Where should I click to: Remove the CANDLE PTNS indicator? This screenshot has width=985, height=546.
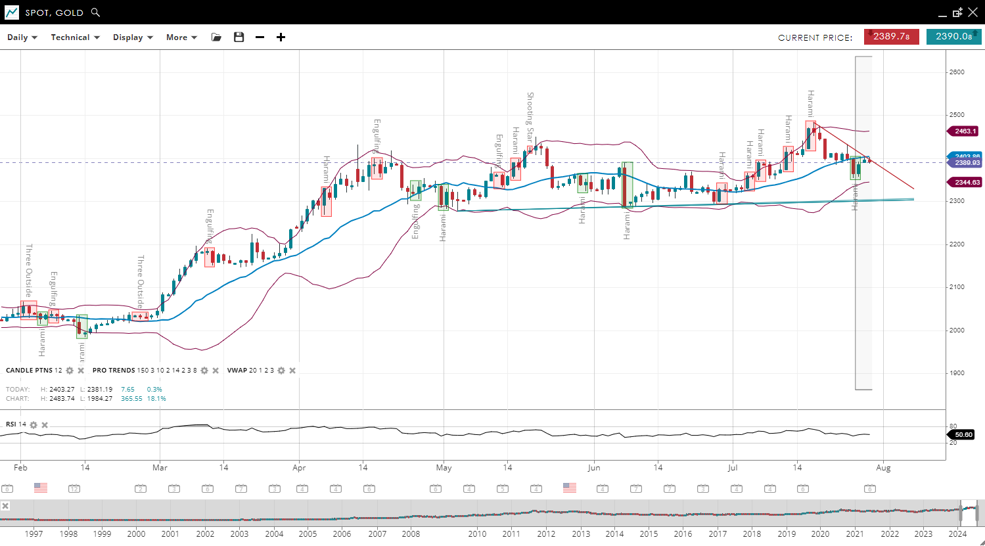click(81, 371)
